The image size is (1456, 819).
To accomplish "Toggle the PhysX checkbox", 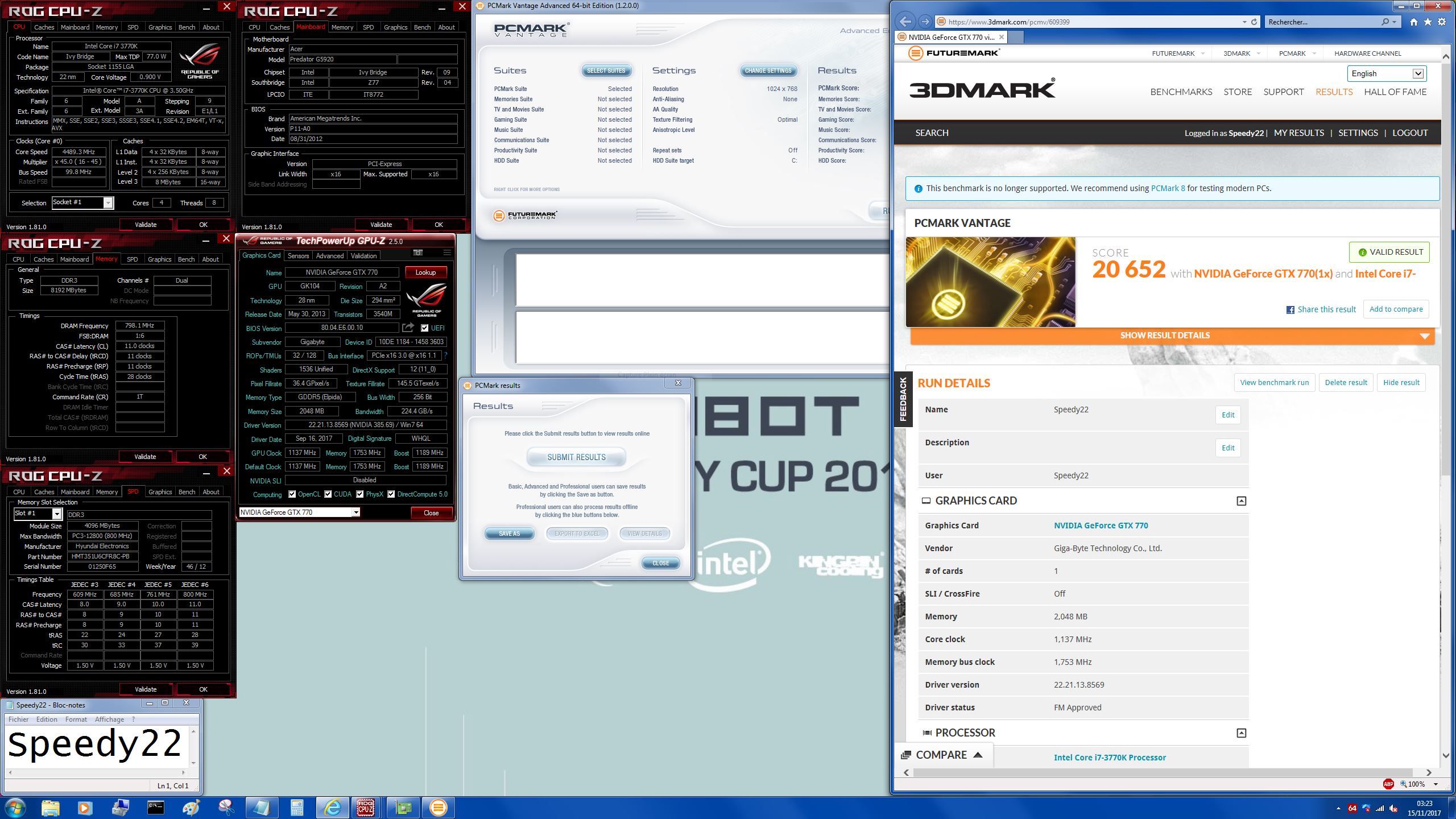I will tap(359, 494).
